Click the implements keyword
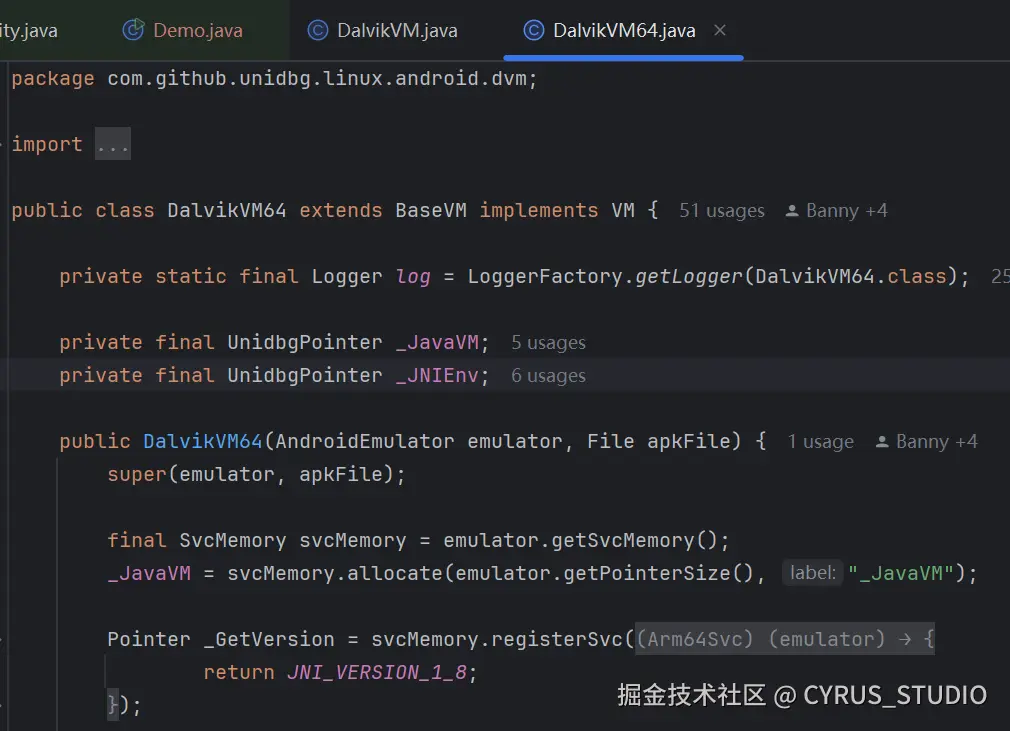The width and height of the screenshot is (1010, 731). (538, 211)
